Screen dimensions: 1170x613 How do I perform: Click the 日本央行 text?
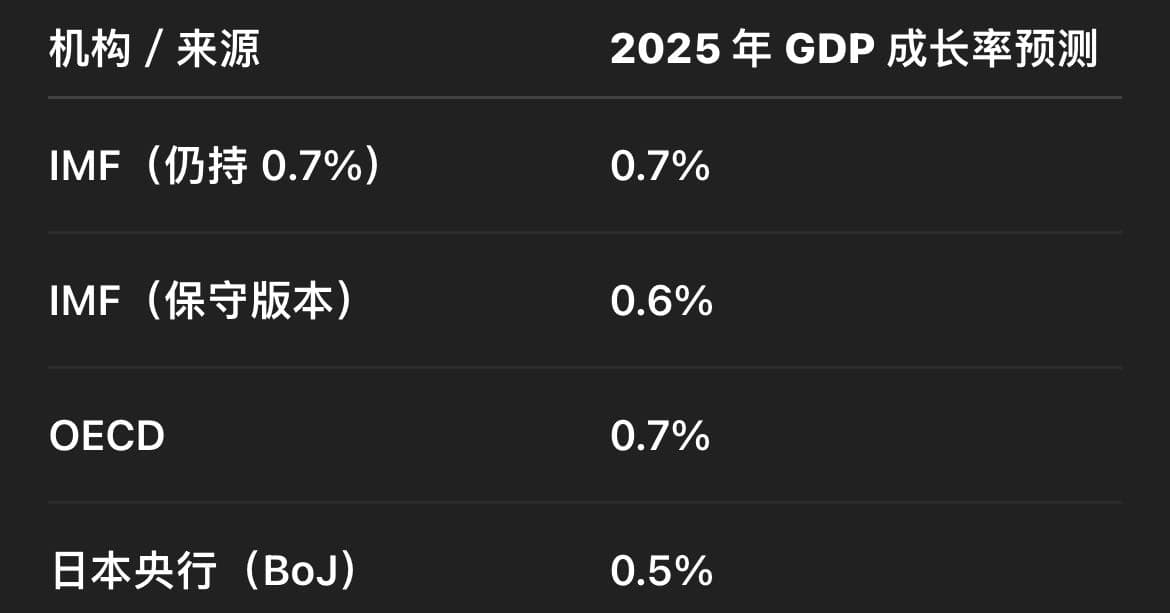134,570
